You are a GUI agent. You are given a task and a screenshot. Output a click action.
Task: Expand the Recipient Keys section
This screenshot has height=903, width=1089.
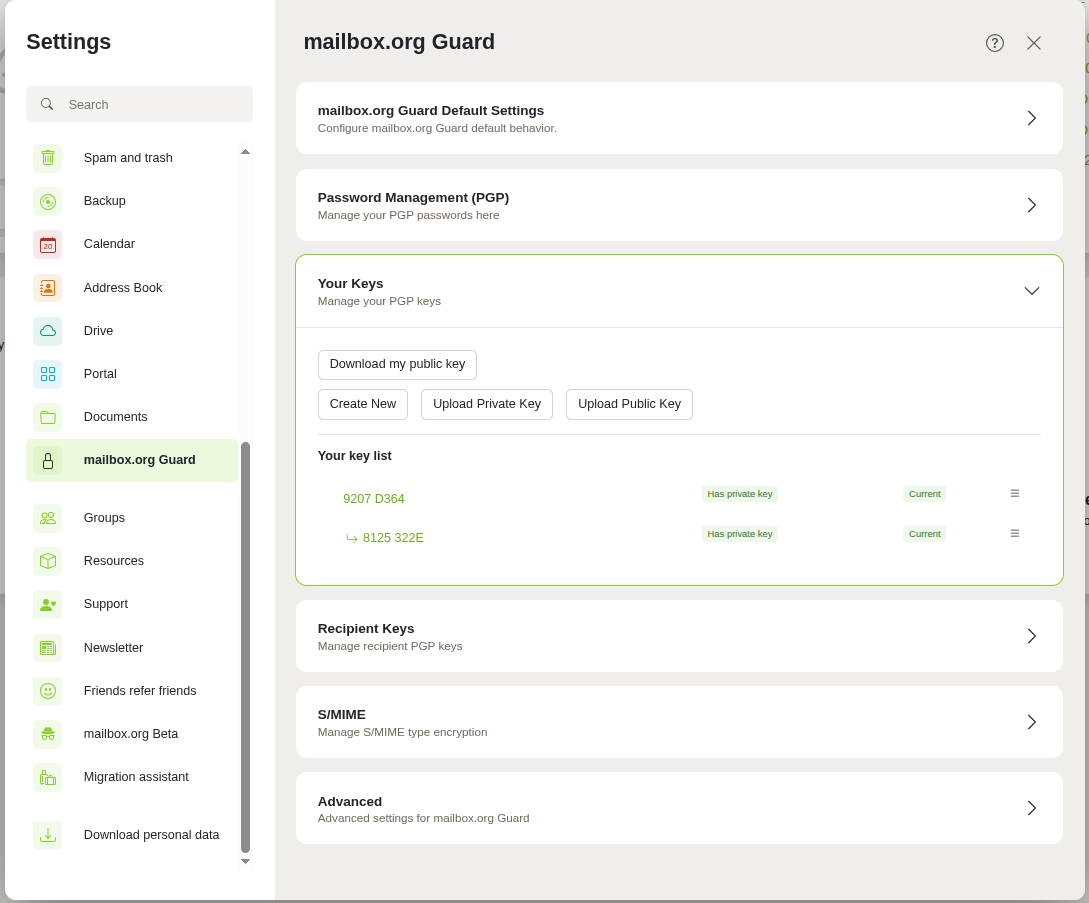pos(679,636)
